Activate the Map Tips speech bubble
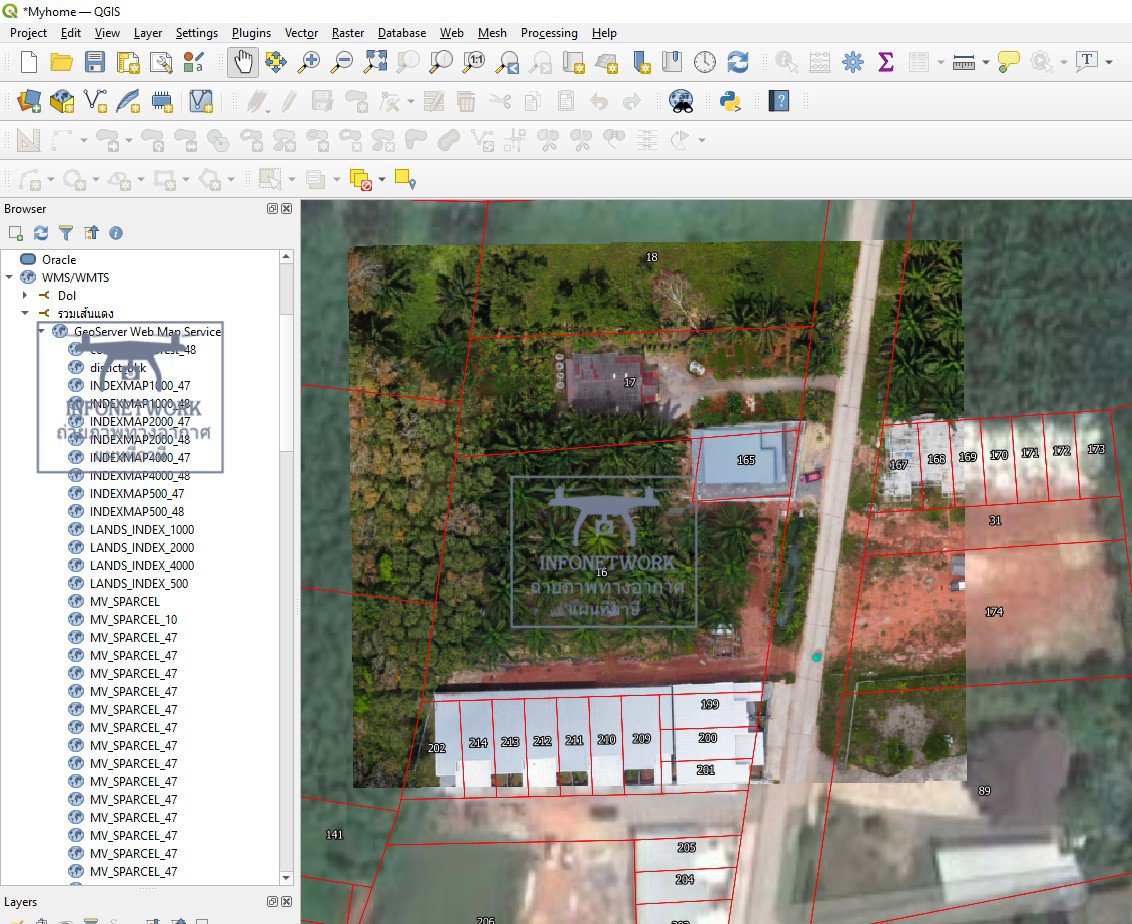Image resolution: width=1132 pixels, height=924 pixels. pyautogui.click(x=1009, y=62)
